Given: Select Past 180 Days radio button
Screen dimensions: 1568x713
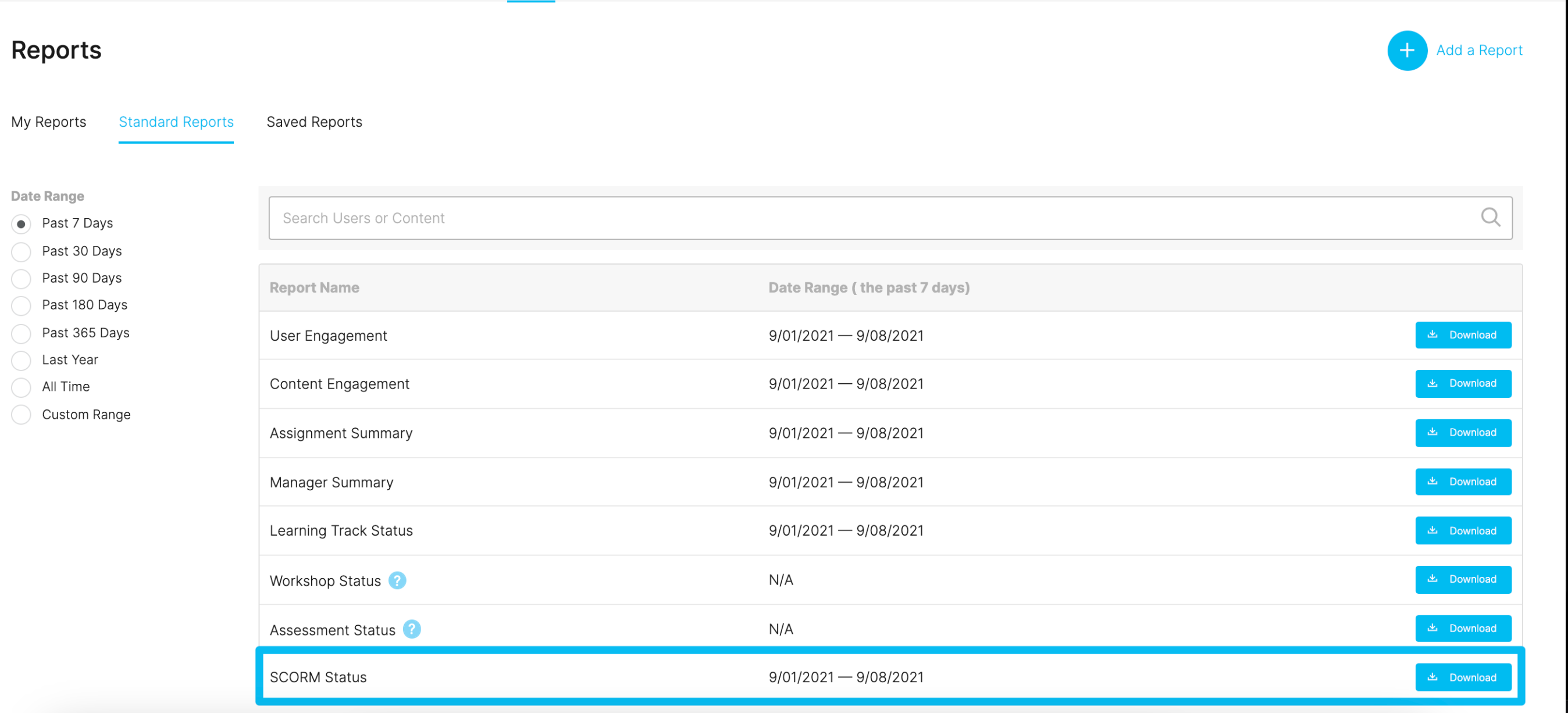Looking at the screenshot, I should [x=22, y=305].
